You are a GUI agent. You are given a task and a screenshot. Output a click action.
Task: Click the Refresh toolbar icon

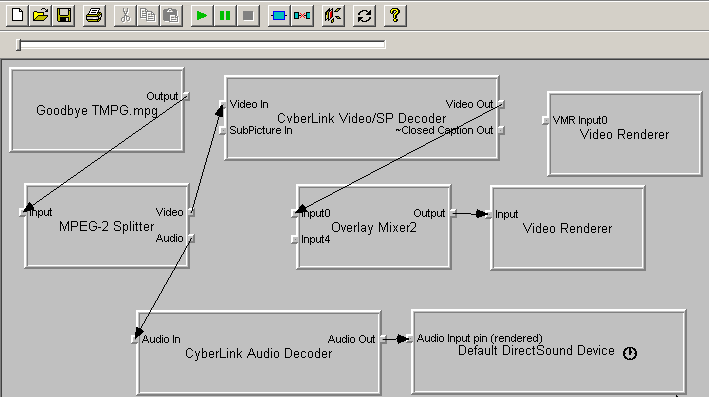(x=364, y=16)
